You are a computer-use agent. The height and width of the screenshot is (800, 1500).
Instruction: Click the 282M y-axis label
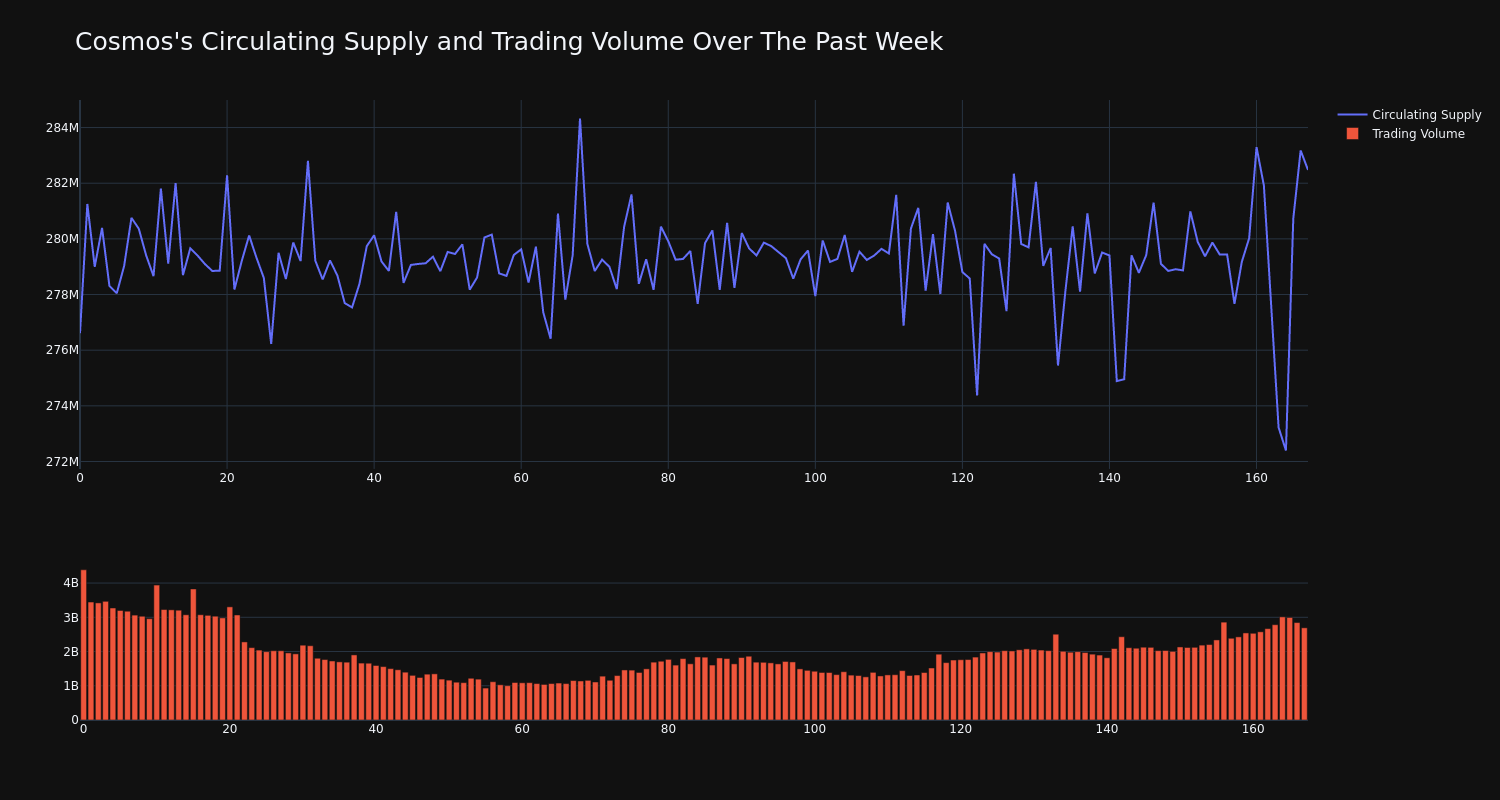pyautogui.click(x=62, y=183)
